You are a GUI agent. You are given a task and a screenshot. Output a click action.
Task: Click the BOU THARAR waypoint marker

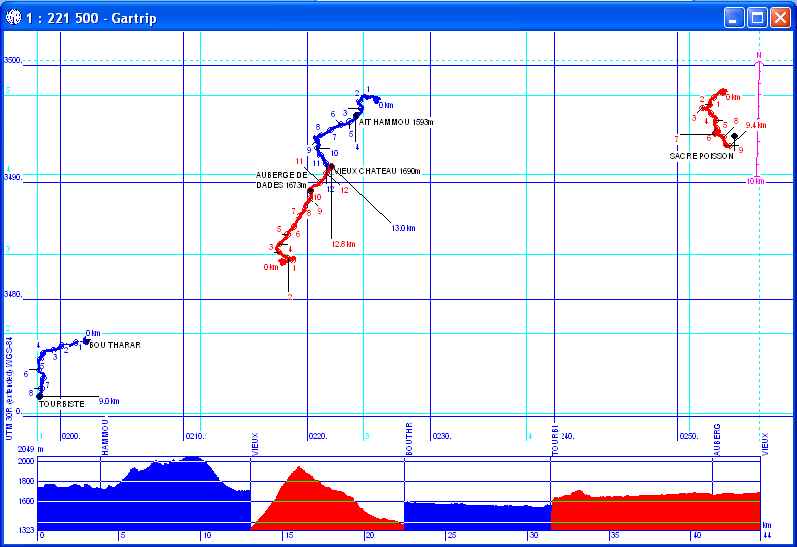[87, 341]
